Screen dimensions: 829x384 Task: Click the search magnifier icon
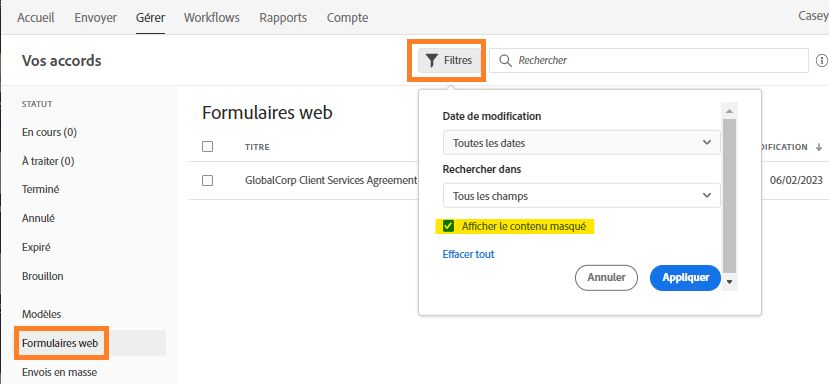[x=505, y=61]
